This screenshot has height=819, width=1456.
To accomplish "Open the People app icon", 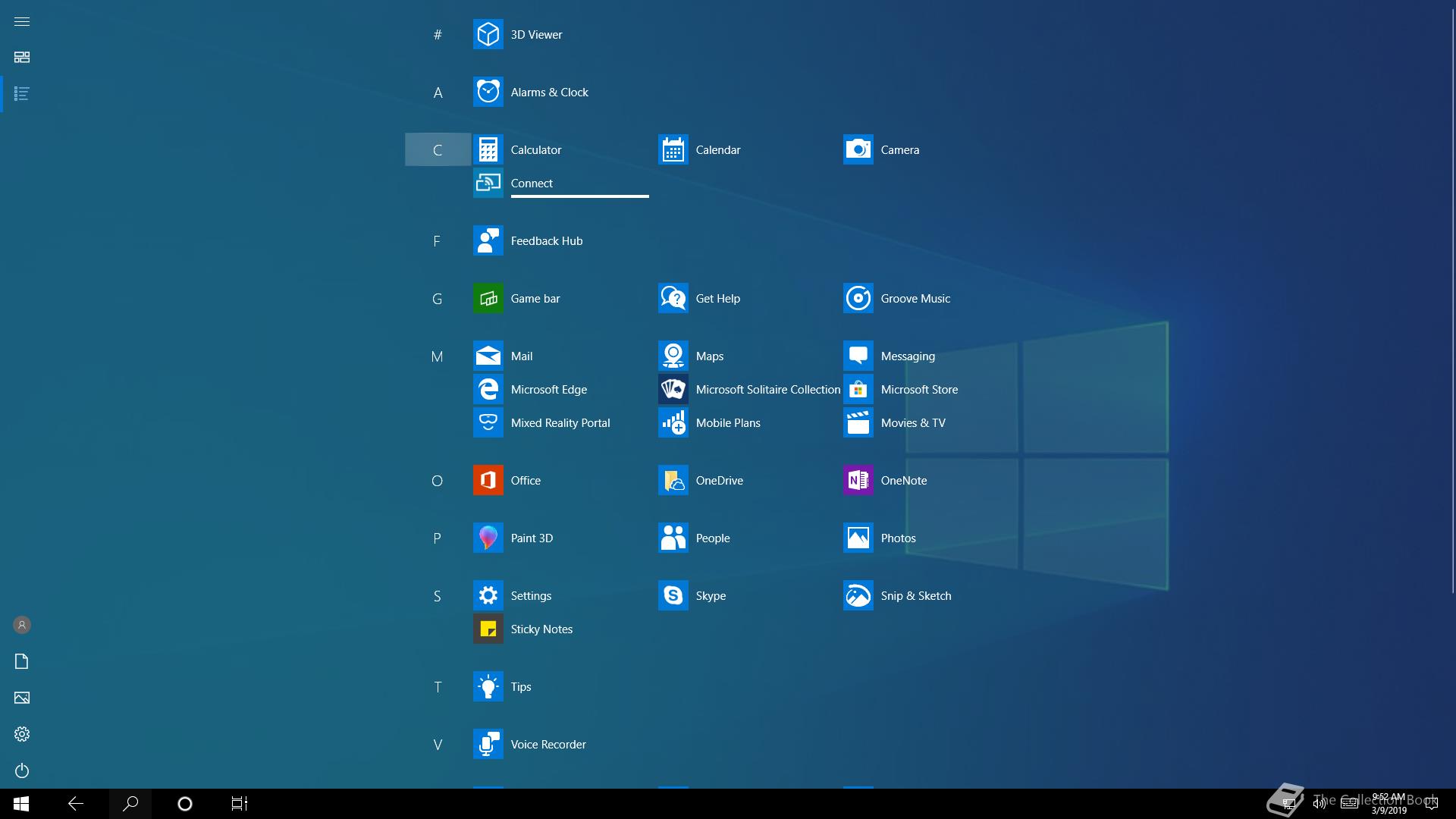I will point(673,538).
